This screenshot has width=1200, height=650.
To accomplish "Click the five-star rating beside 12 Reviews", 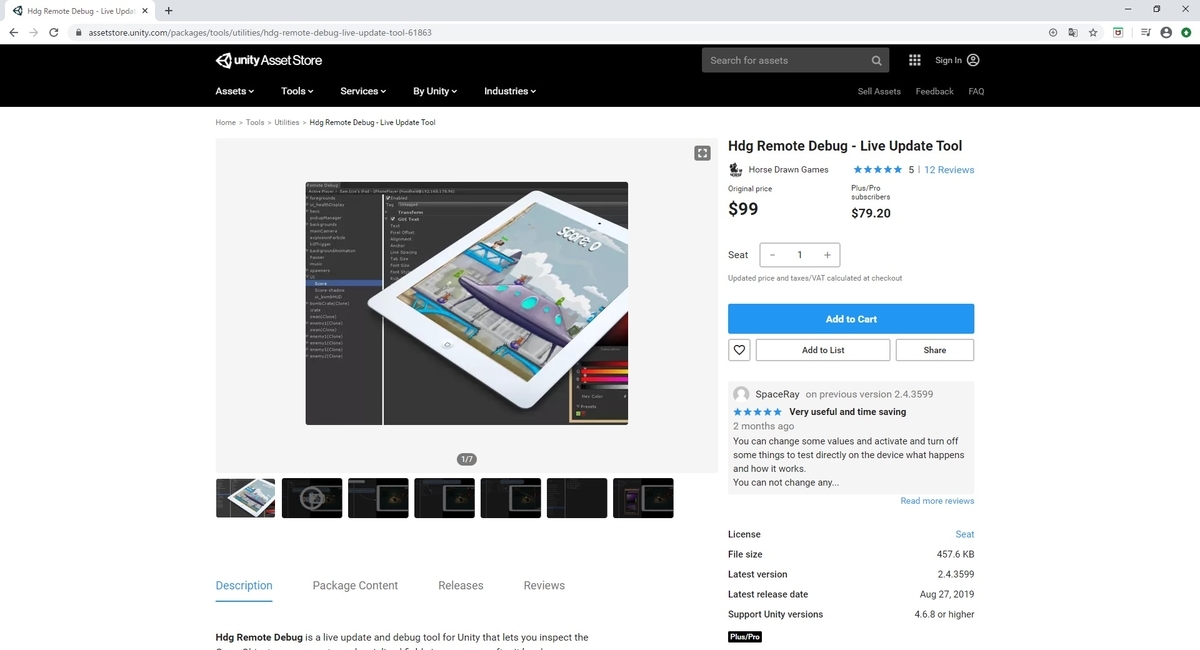I will (x=878, y=170).
